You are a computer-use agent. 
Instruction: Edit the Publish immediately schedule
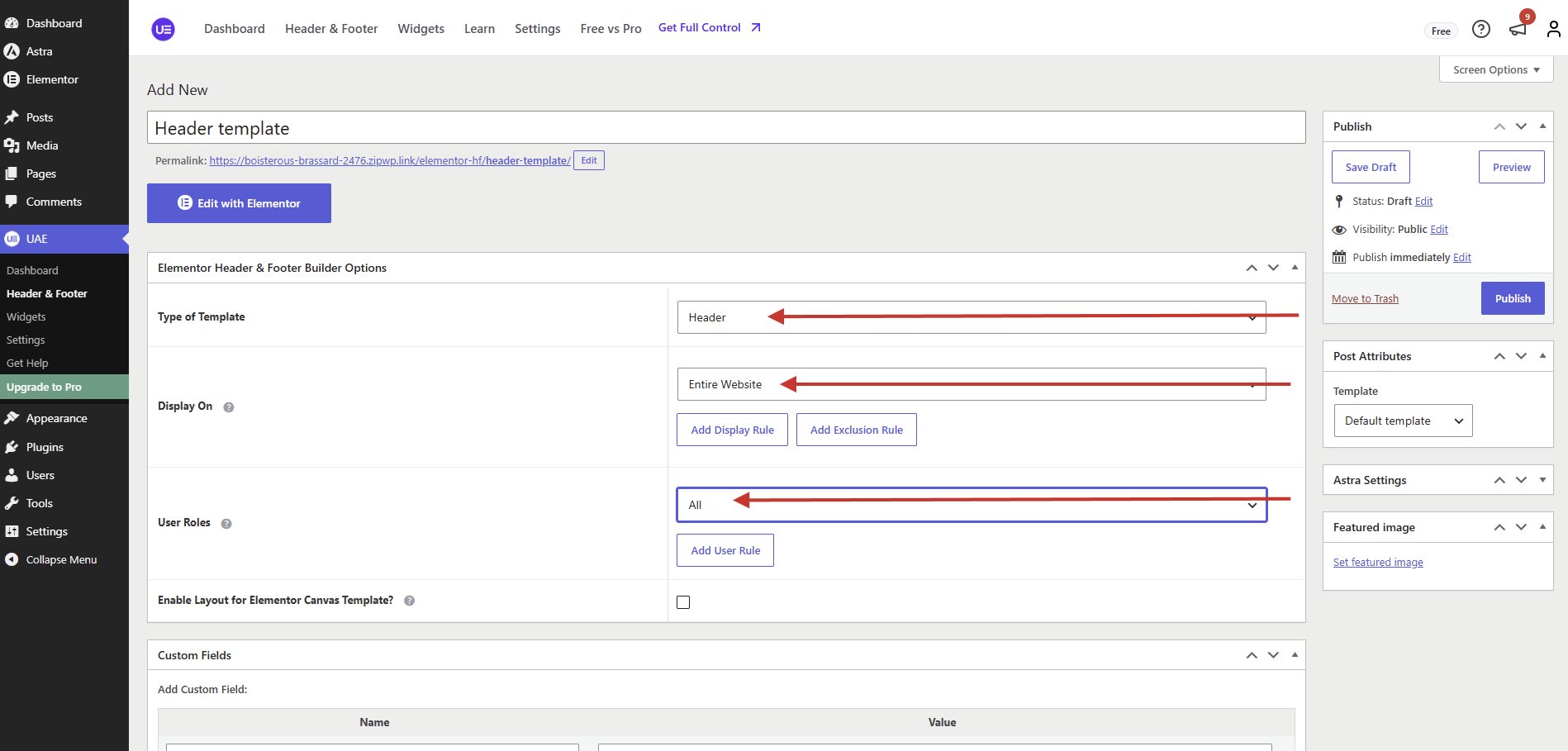pyautogui.click(x=1462, y=258)
